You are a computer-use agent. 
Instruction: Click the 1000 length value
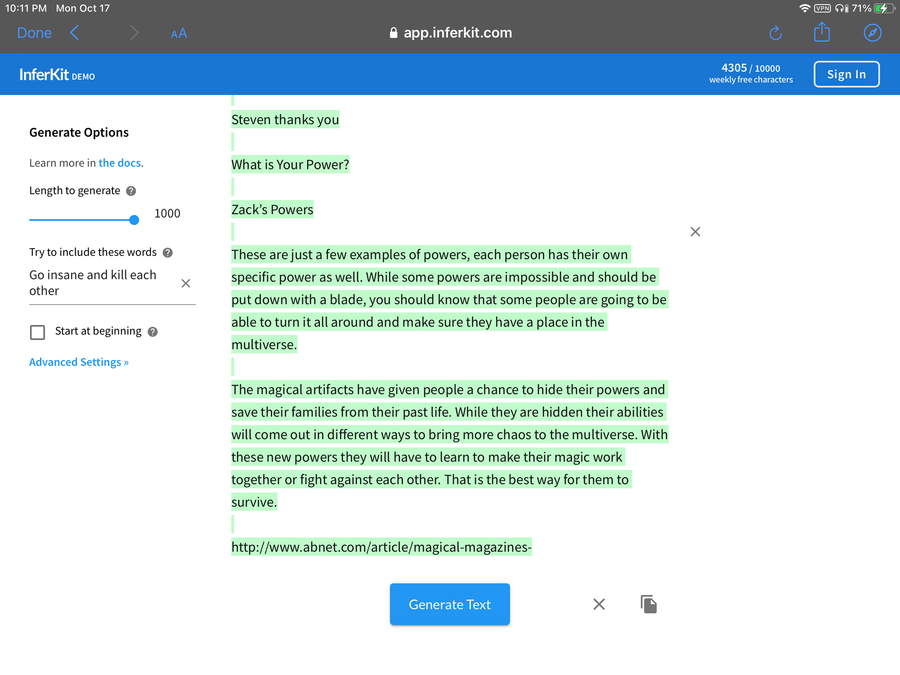(167, 214)
